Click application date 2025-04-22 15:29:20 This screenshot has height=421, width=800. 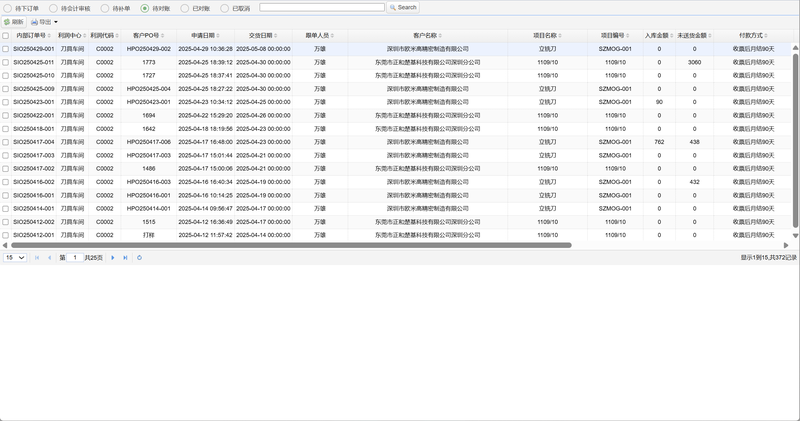(205, 115)
